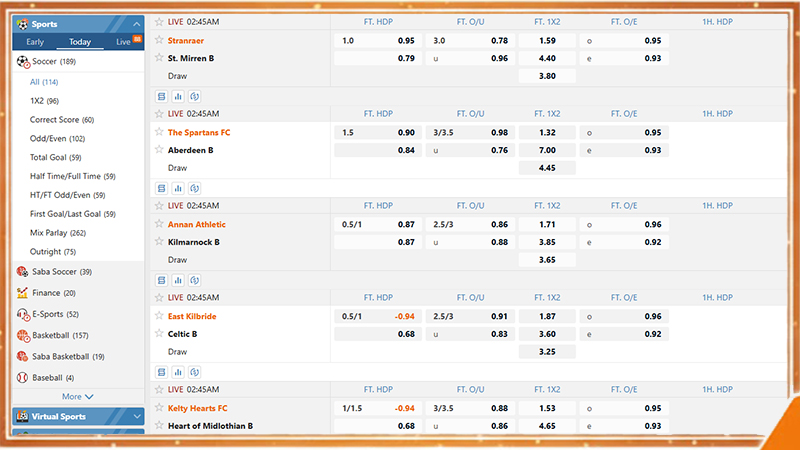The image size is (800, 450).
Task: Expand the Virtual Sports section
Action: pos(136,416)
